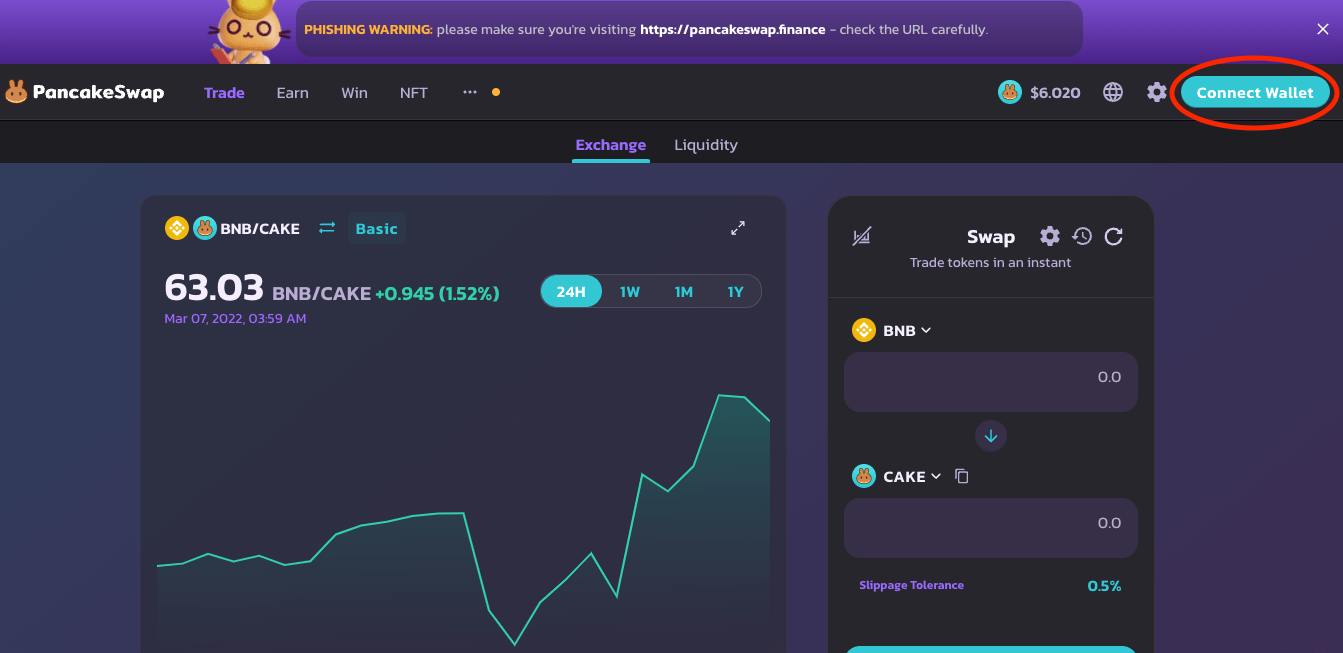The height and width of the screenshot is (653, 1343).
Task: Click the $6.020 CAKE price
Action: point(1055,93)
